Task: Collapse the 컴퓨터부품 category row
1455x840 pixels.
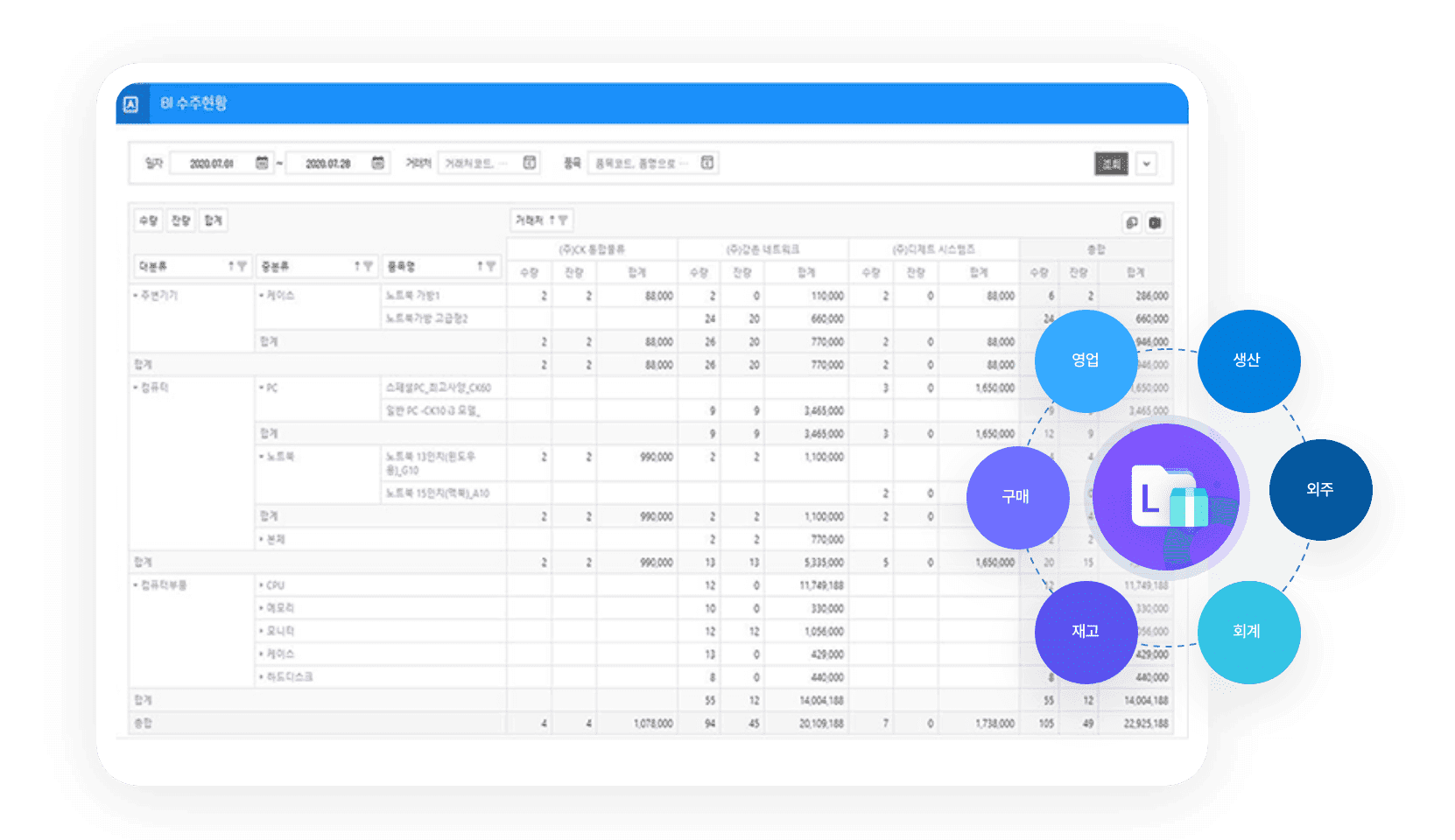Action: pyautogui.click(x=136, y=585)
